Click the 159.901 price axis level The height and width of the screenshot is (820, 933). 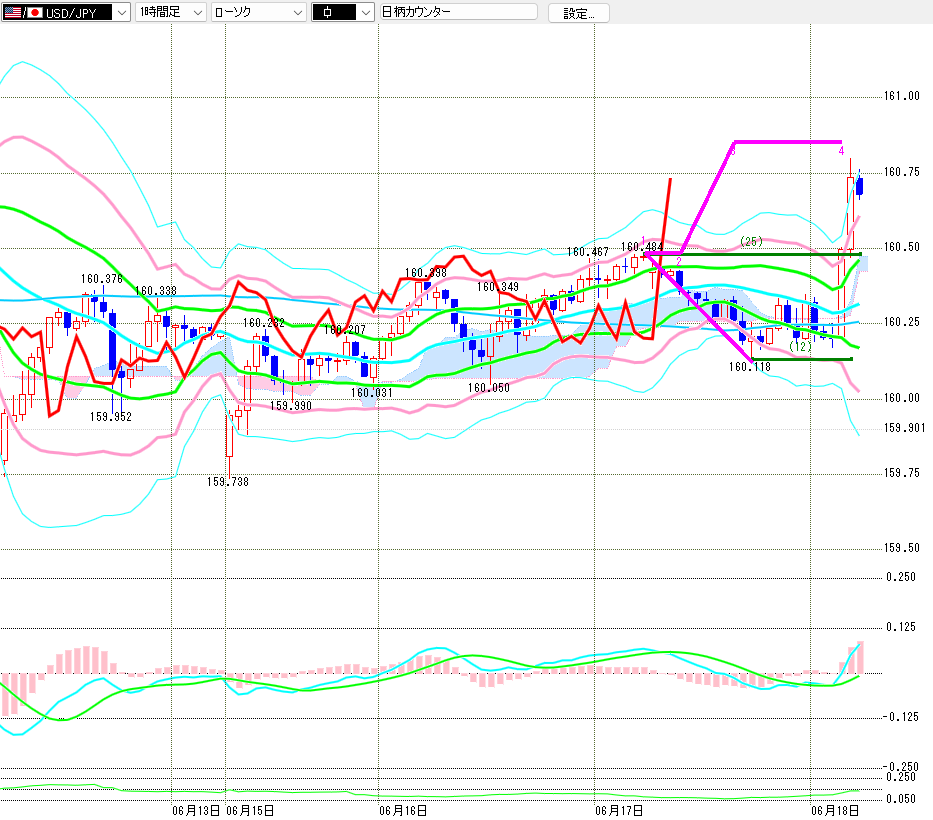904,428
